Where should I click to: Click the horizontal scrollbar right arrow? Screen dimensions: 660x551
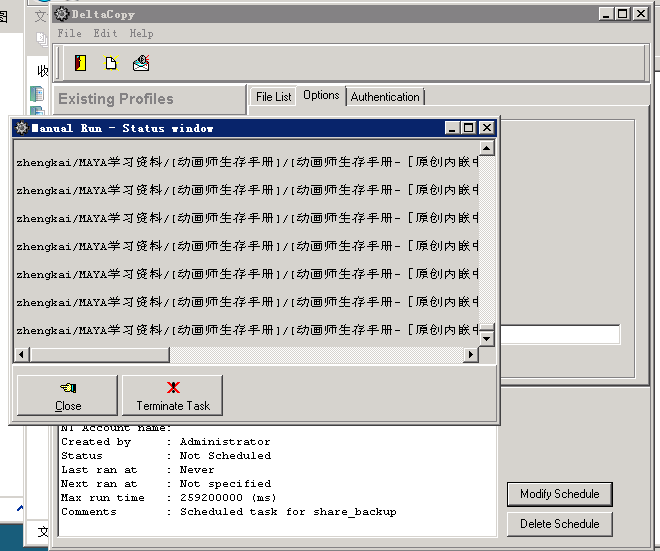(471, 355)
